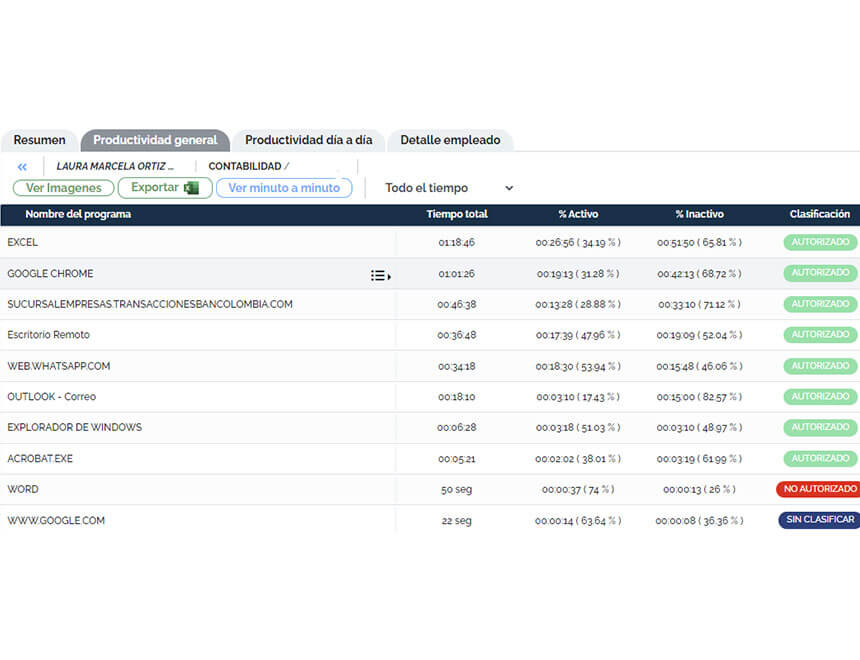This screenshot has height=660, width=860.
Task: Switch to the Resumen tab
Action: tap(40, 140)
